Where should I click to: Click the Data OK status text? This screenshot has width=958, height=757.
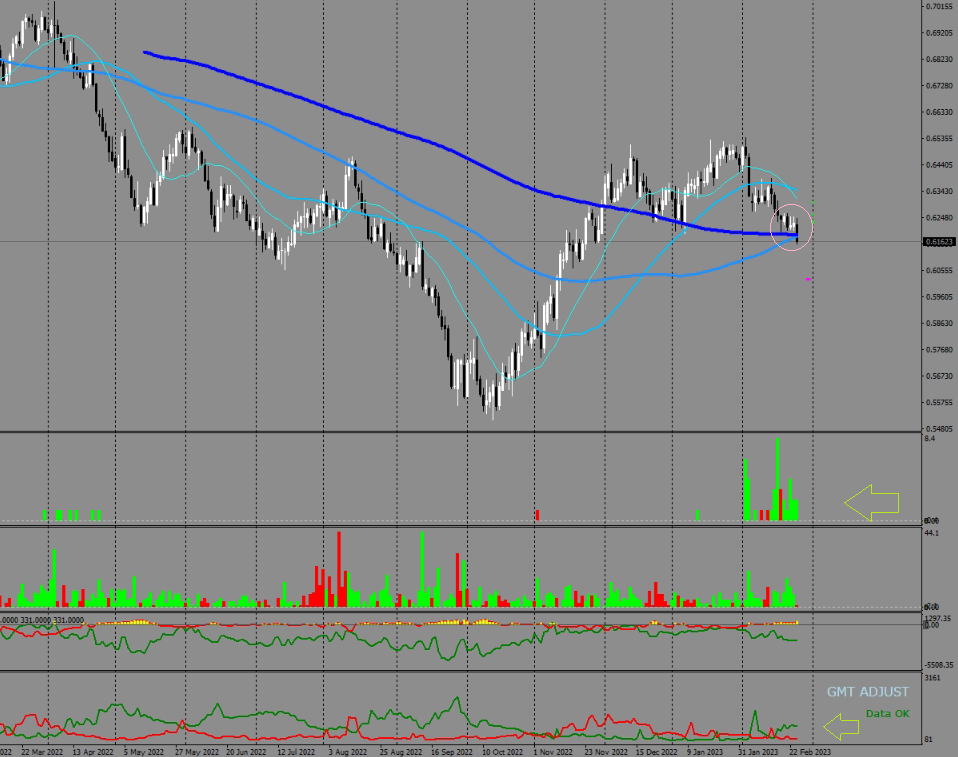887,713
